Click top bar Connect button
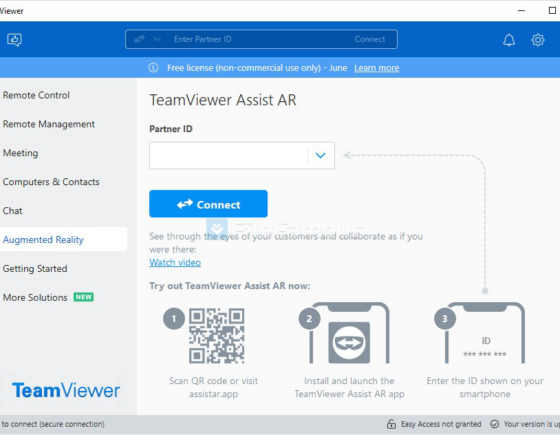The width and height of the screenshot is (560, 435). point(370,39)
